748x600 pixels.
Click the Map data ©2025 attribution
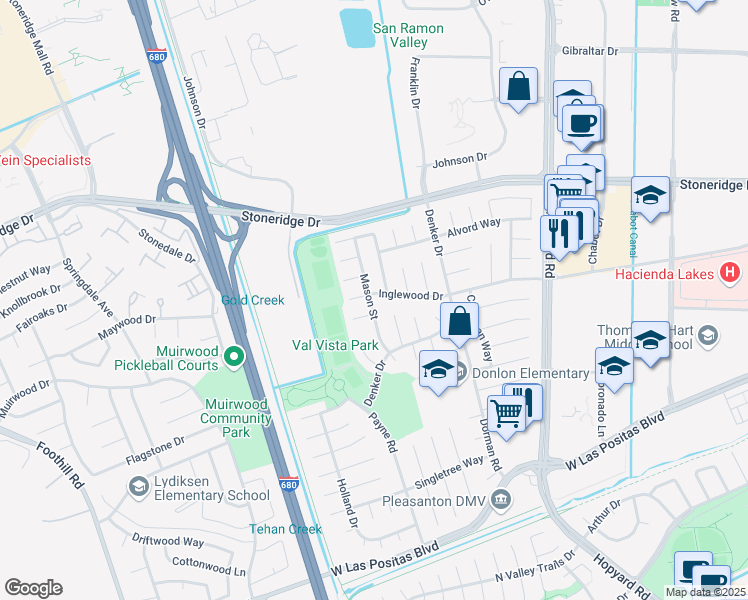(706, 593)
